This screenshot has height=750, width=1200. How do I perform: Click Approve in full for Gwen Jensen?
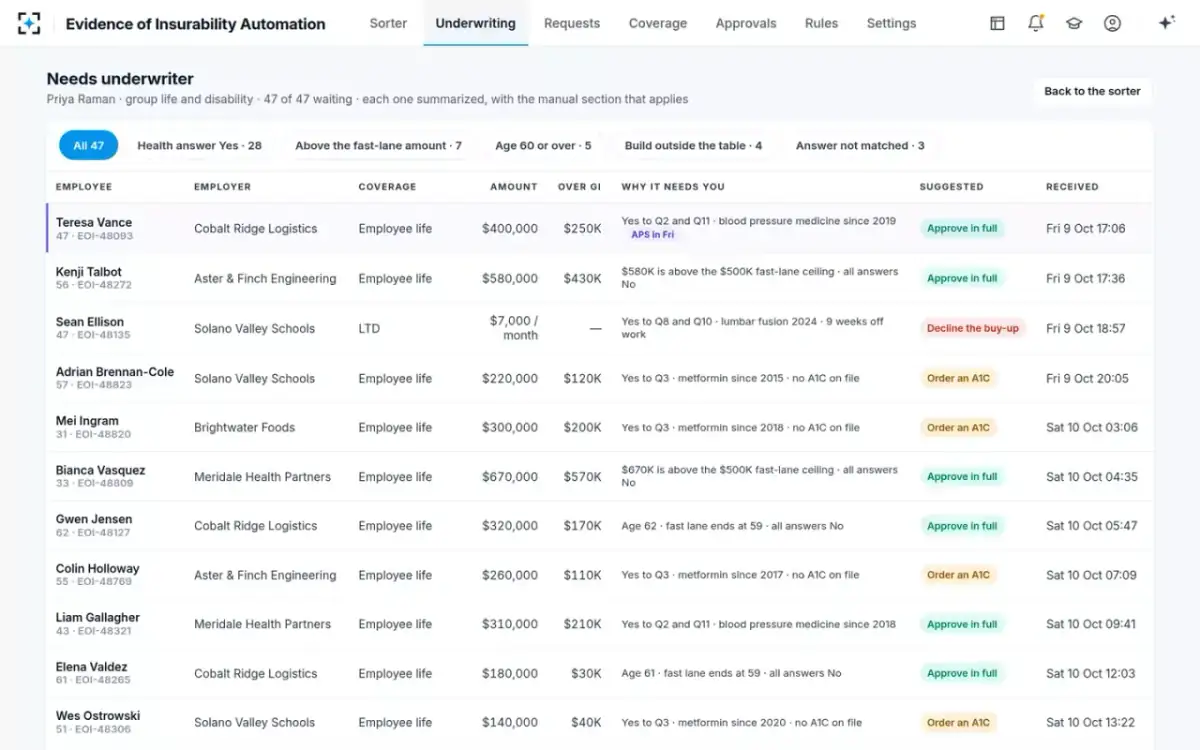pos(962,526)
